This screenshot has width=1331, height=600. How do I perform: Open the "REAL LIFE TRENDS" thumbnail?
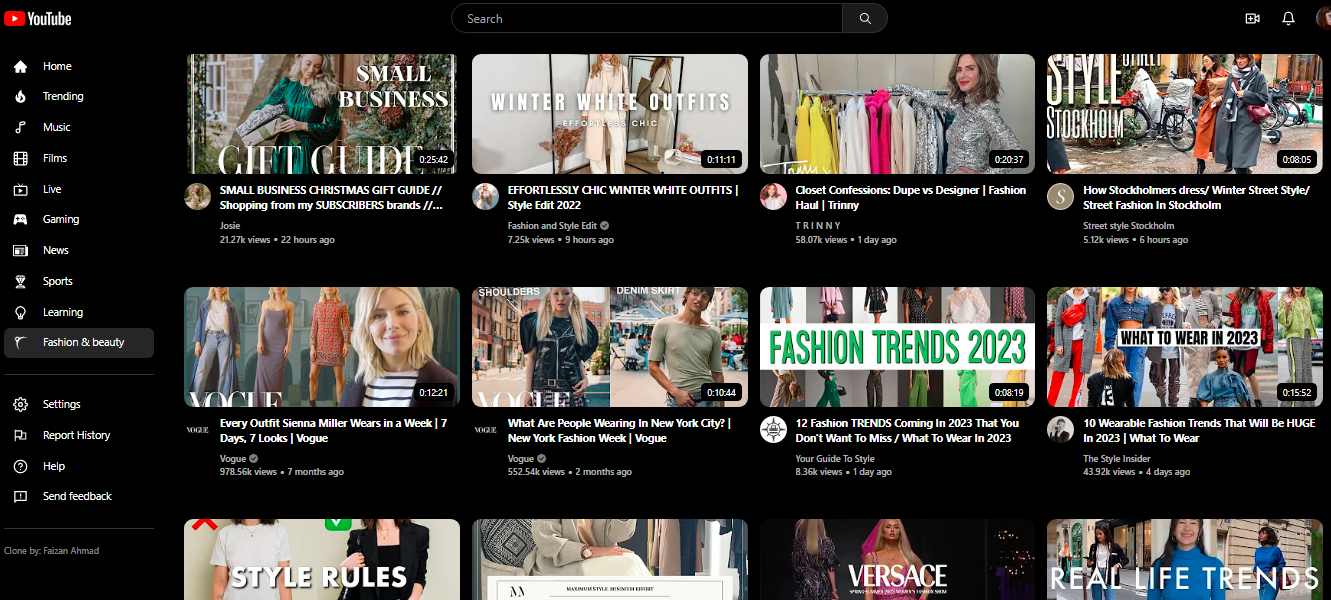[1185, 559]
